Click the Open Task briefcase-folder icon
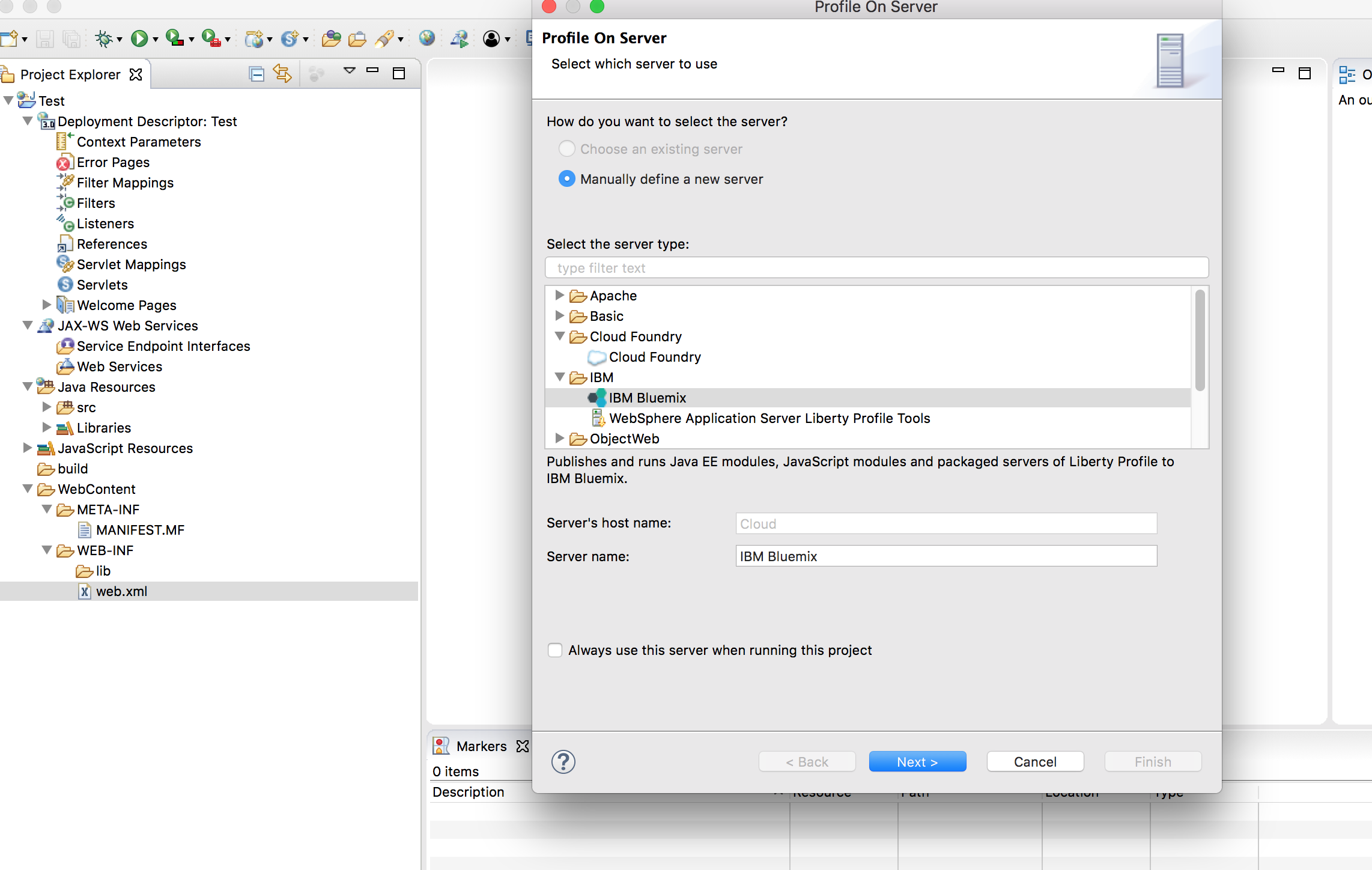Viewport: 1372px width, 870px height. point(357,39)
